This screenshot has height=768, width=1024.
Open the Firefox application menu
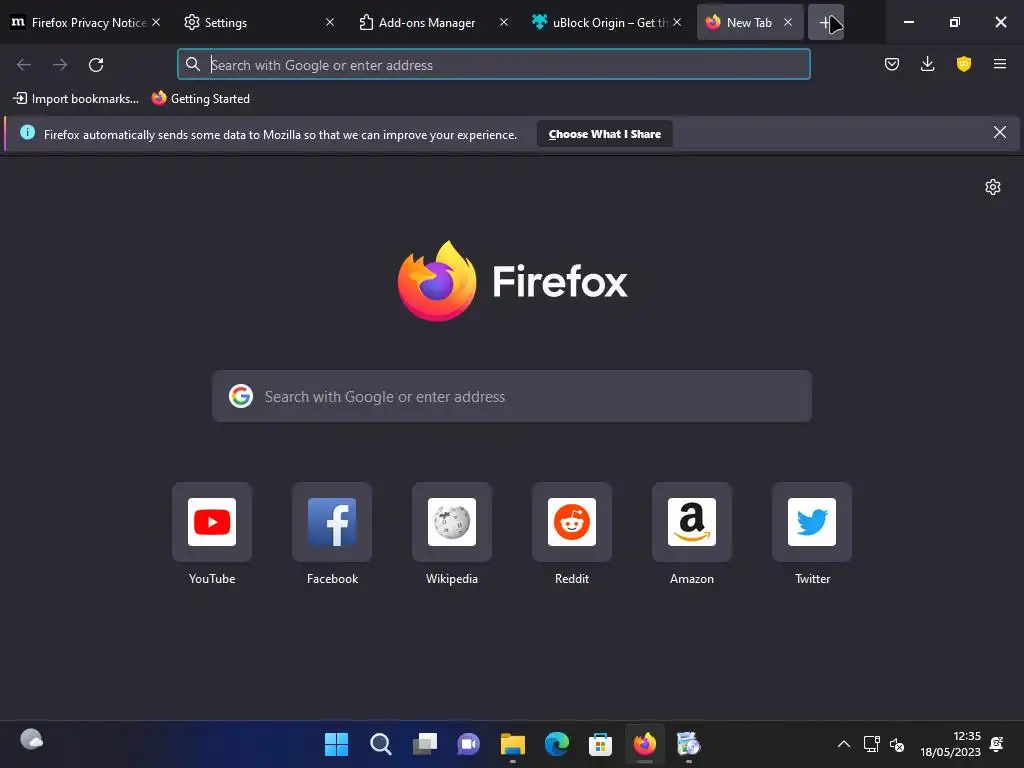[1000, 64]
